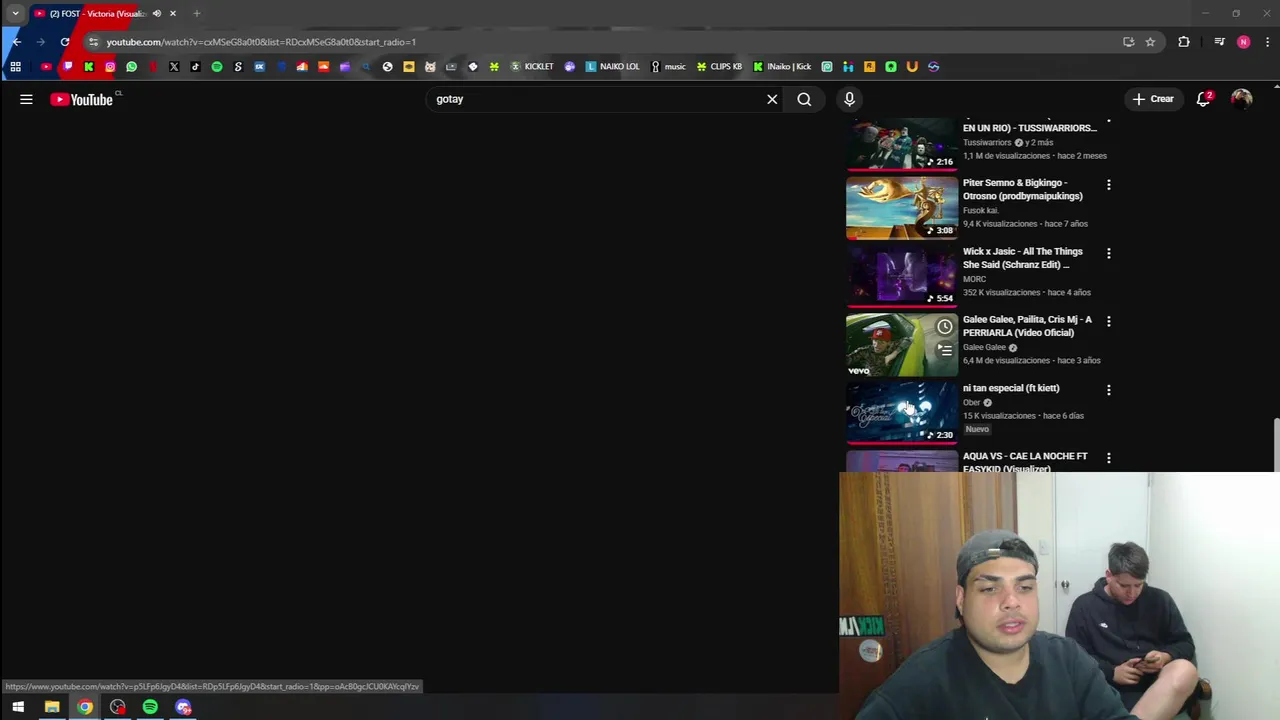
Task: Open the NAIKO LOL bookmark
Action: tap(612, 67)
